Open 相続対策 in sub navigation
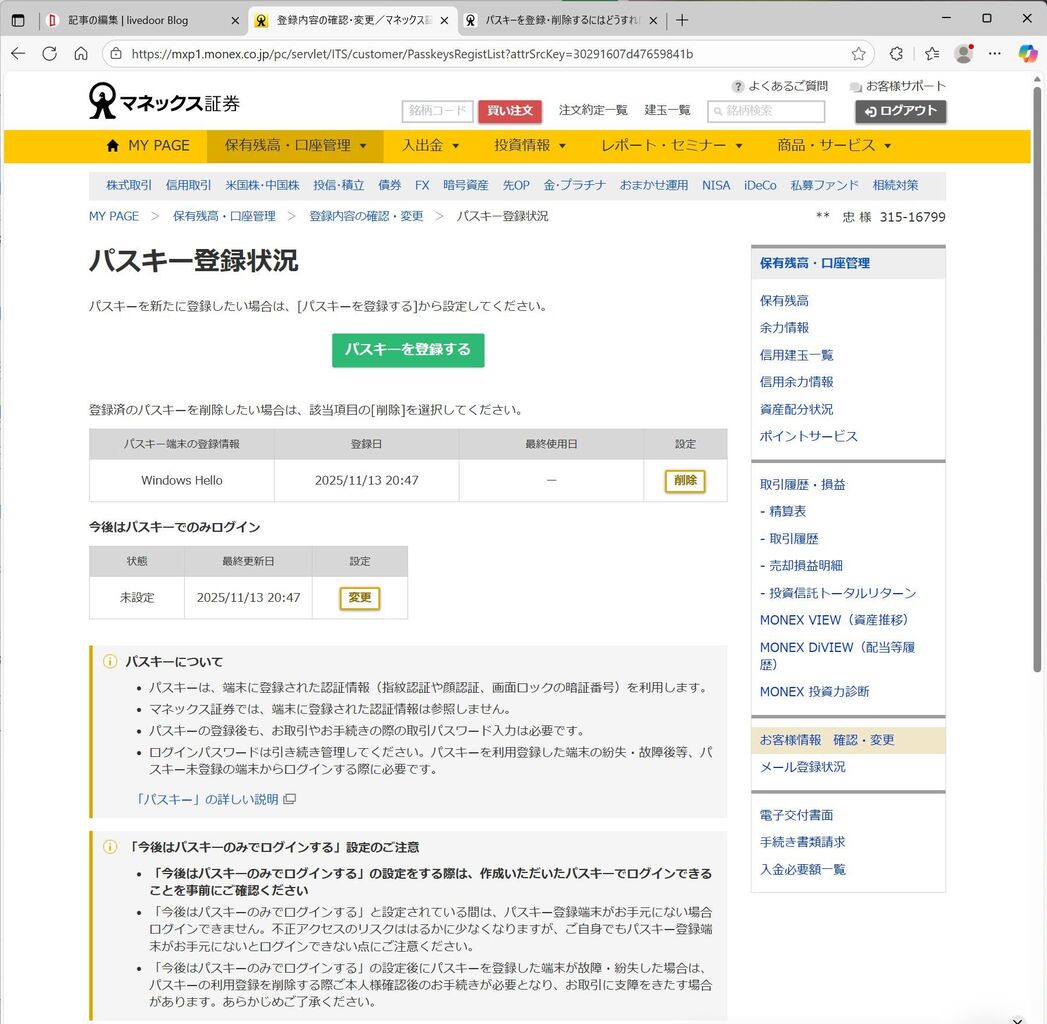Viewport: 1047px width, 1024px height. click(x=895, y=185)
